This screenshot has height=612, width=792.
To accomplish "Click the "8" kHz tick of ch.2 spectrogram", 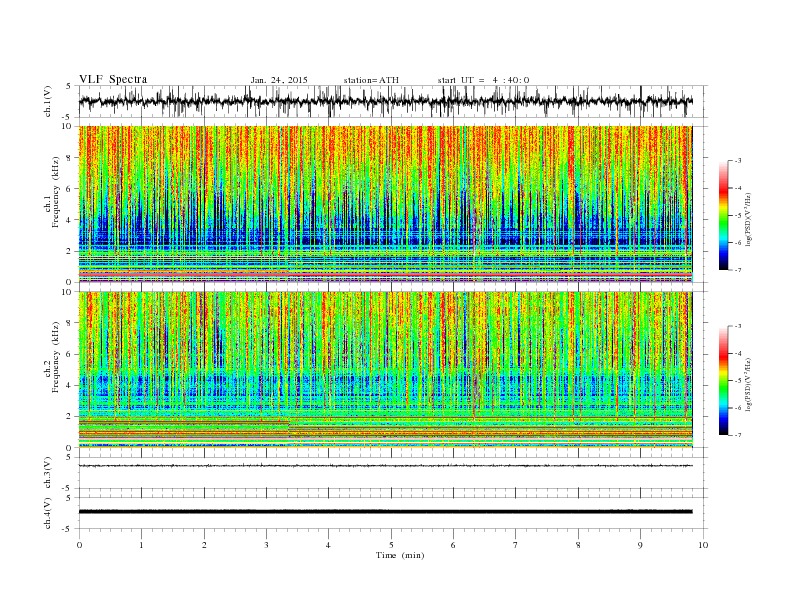I will 70,323.
